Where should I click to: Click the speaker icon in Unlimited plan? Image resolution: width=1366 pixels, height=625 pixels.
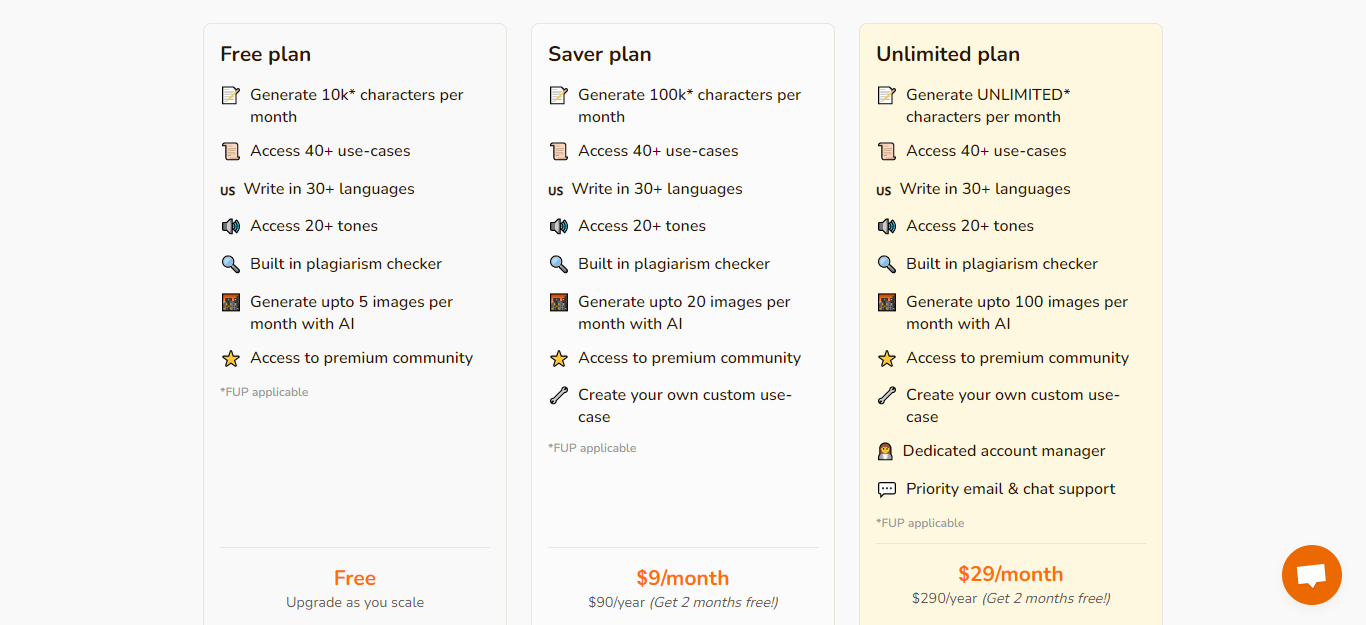pos(886,226)
